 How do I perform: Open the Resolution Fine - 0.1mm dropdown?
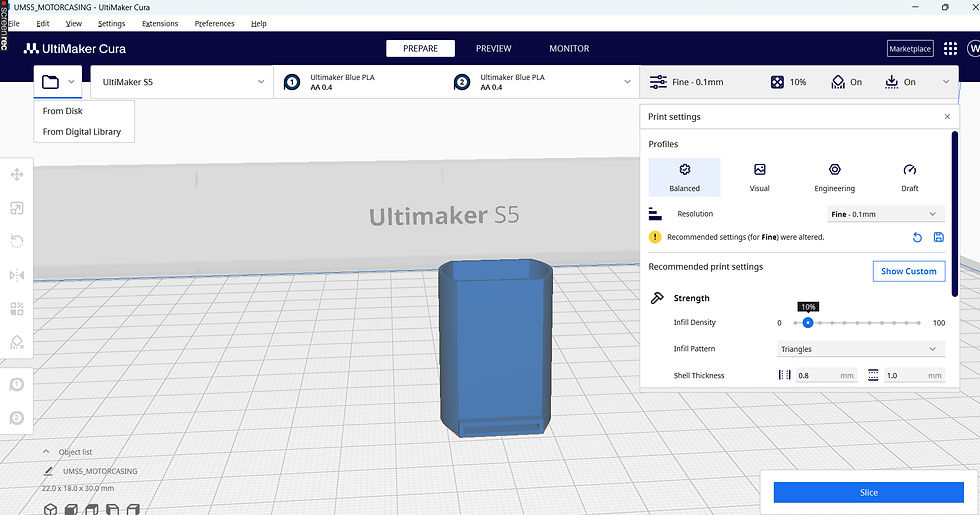(x=884, y=214)
